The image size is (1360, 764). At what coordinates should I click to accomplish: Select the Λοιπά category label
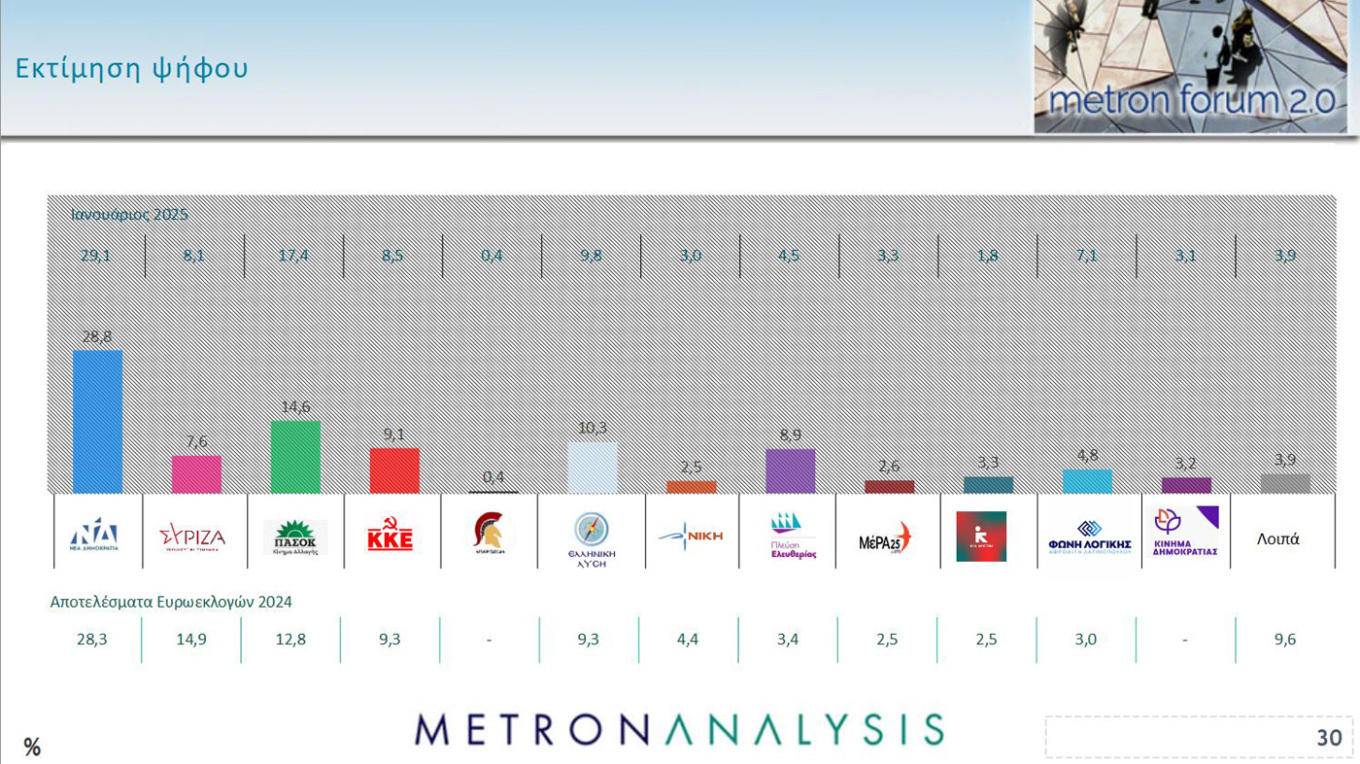1278,539
